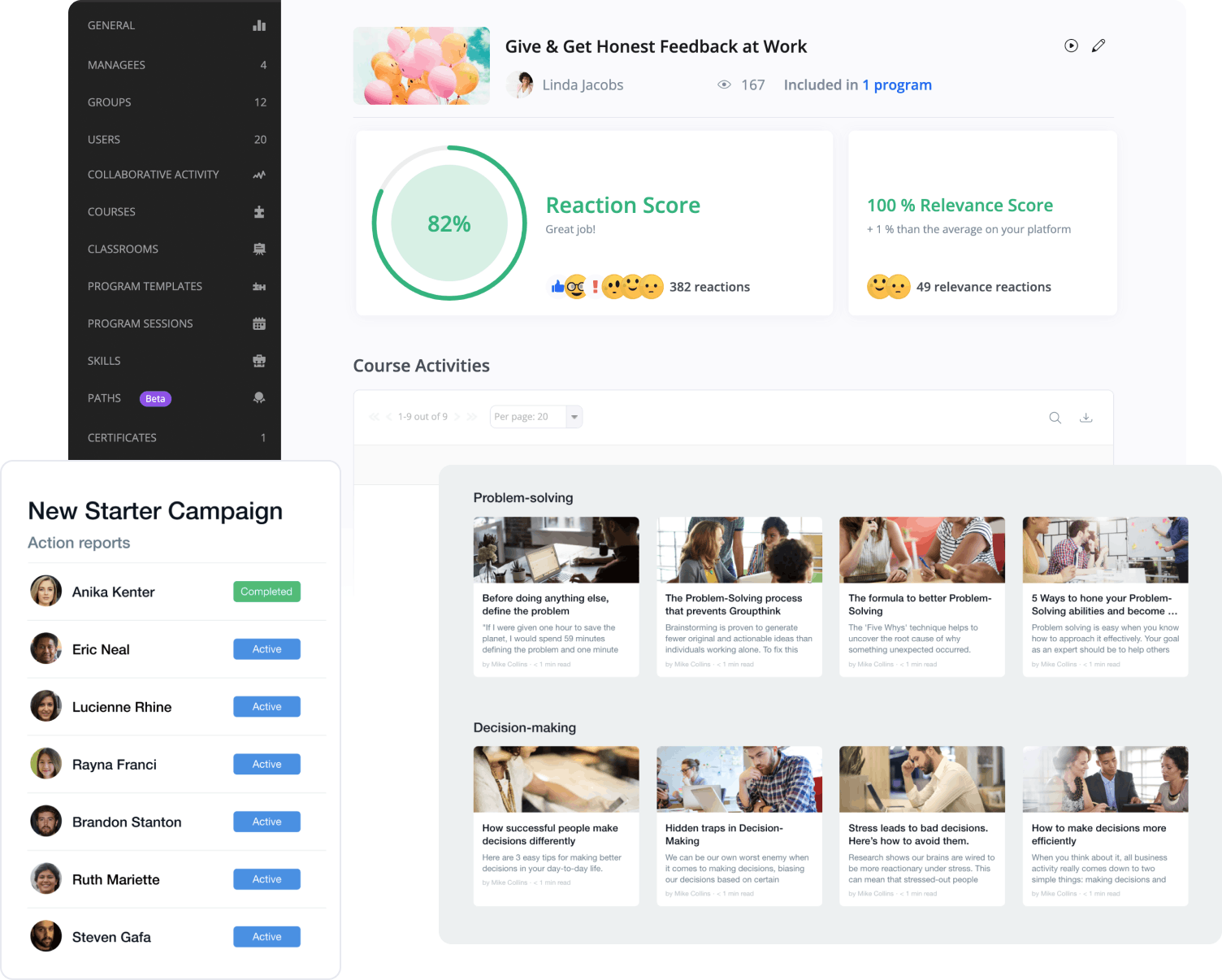Click the '382 reactions' text
This screenshot has width=1222, height=980.
[x=709, y=287]
